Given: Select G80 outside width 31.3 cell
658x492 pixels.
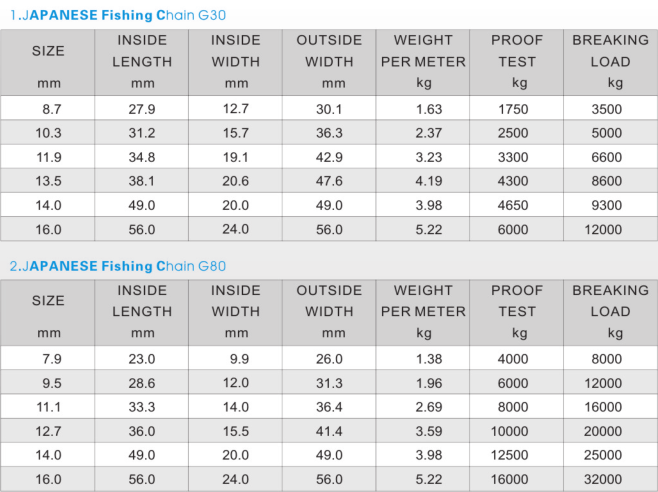Looking at the screenshot, I should coord(329,383).
